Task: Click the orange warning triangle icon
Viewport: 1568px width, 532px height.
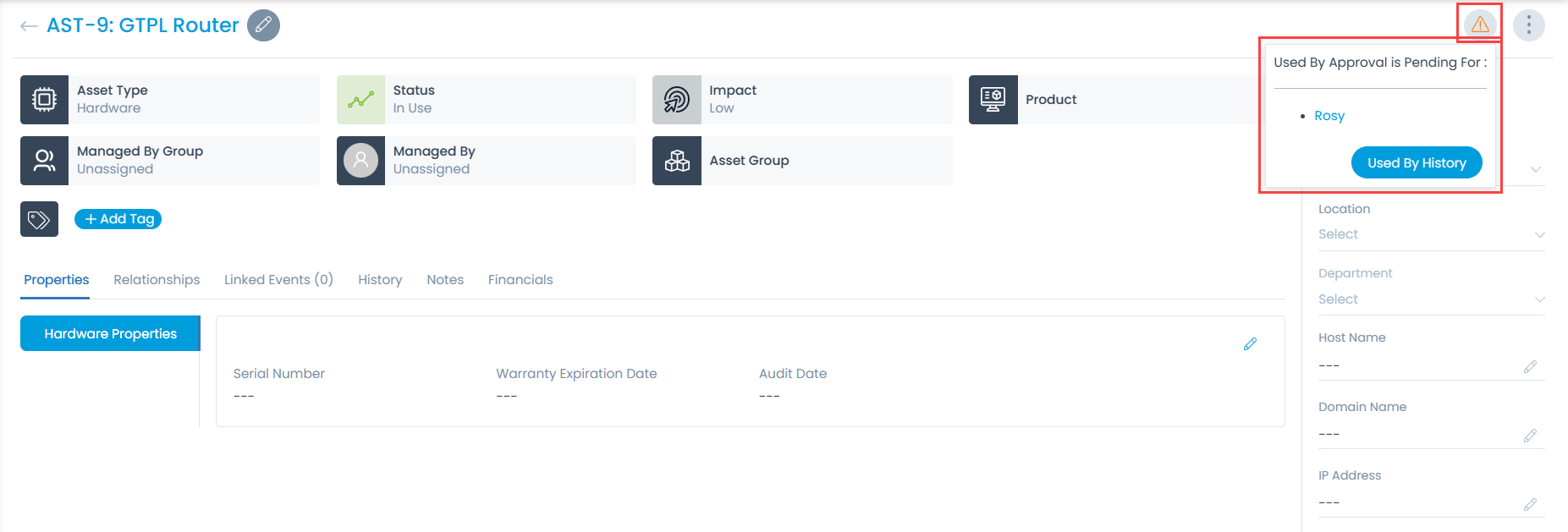Action: pos(1479,25)
